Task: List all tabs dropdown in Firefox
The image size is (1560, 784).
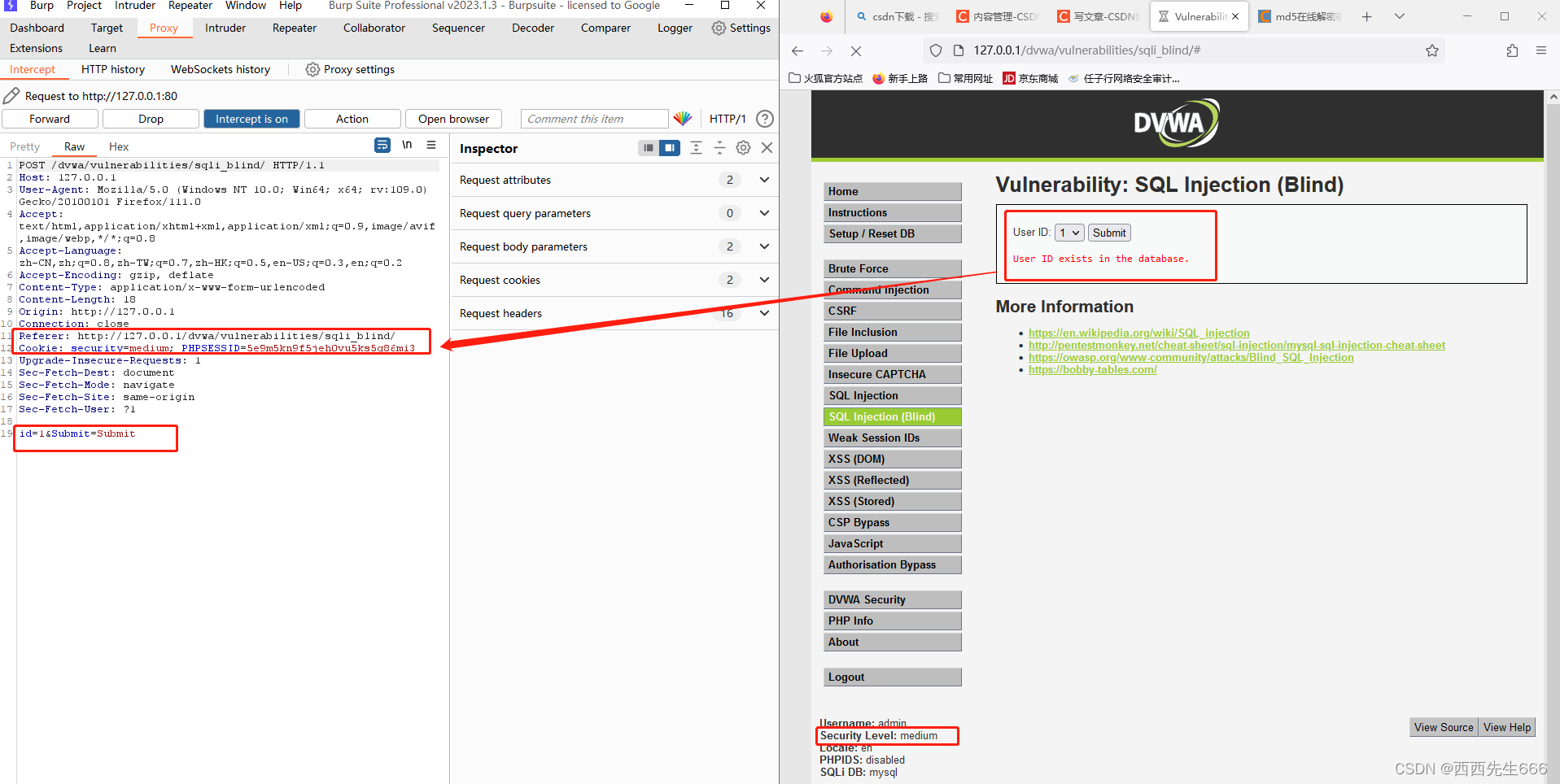Action: click(1400, 16)
